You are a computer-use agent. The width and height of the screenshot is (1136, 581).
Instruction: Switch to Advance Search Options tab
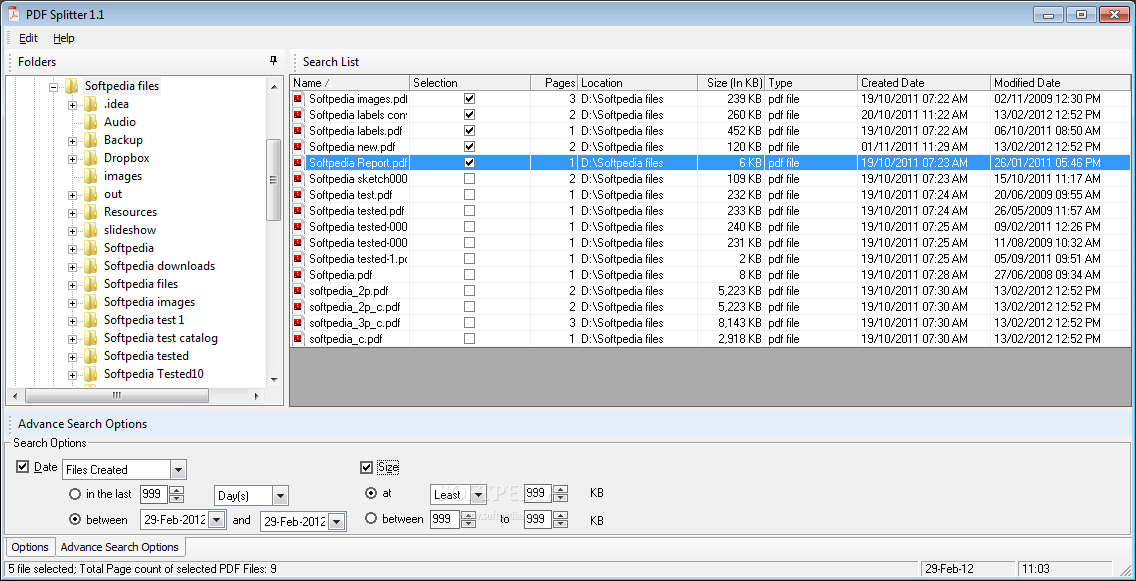[x=120, y=547]
